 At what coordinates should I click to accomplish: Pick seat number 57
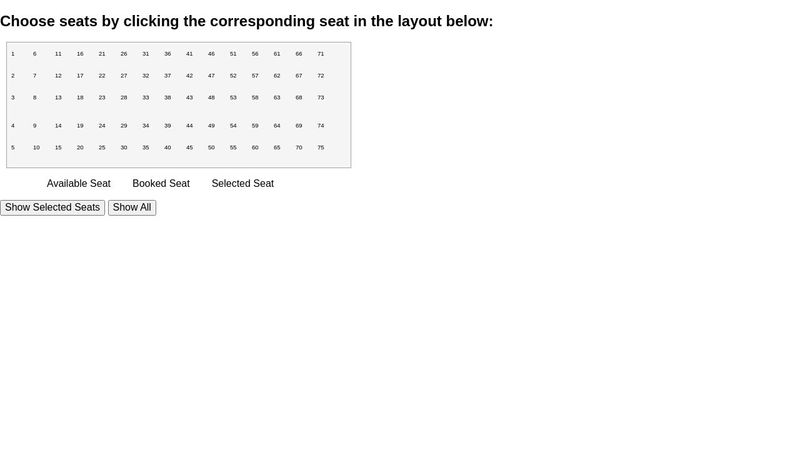point(255,76)
